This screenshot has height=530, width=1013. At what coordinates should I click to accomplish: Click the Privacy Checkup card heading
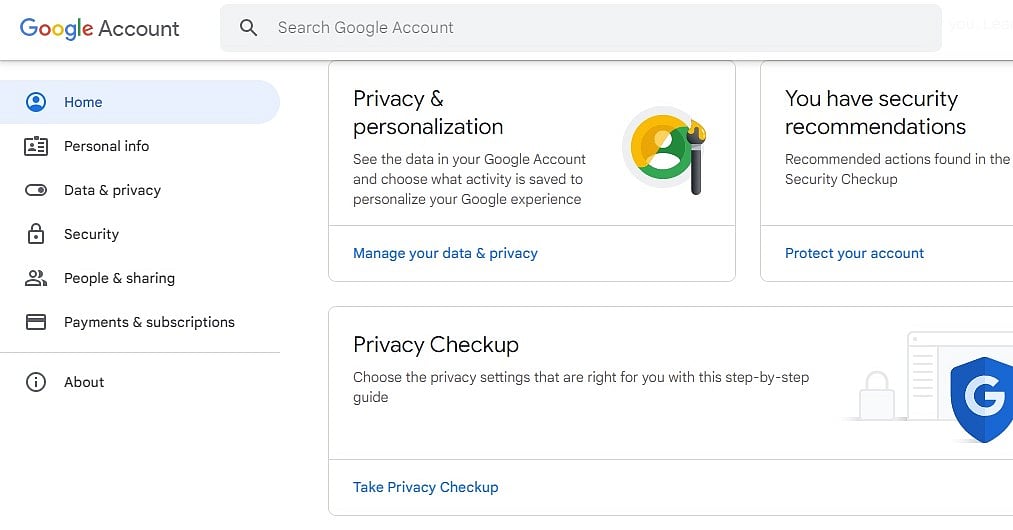436,344
